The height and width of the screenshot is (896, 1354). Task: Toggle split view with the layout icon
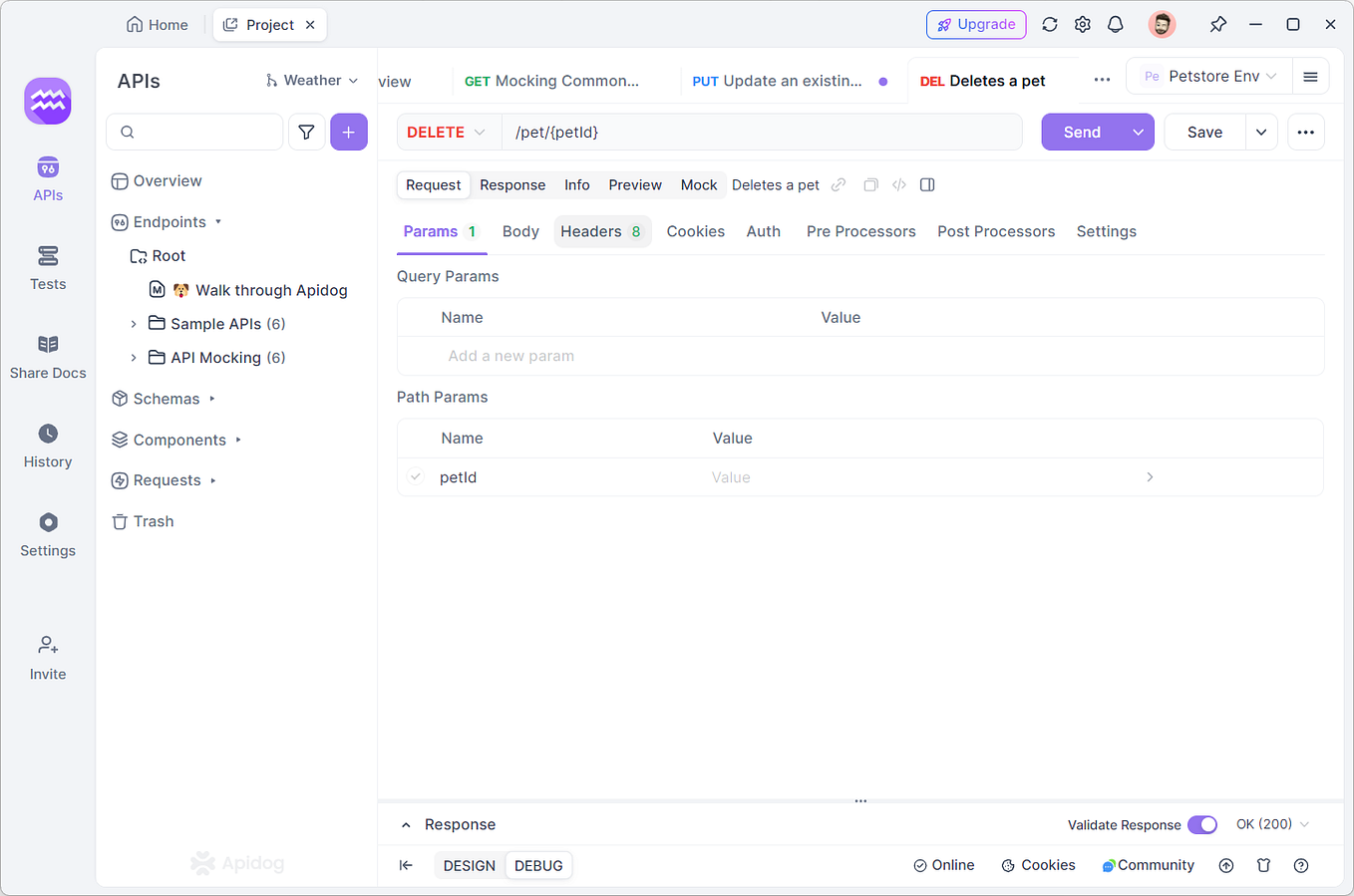coord(927,184)
